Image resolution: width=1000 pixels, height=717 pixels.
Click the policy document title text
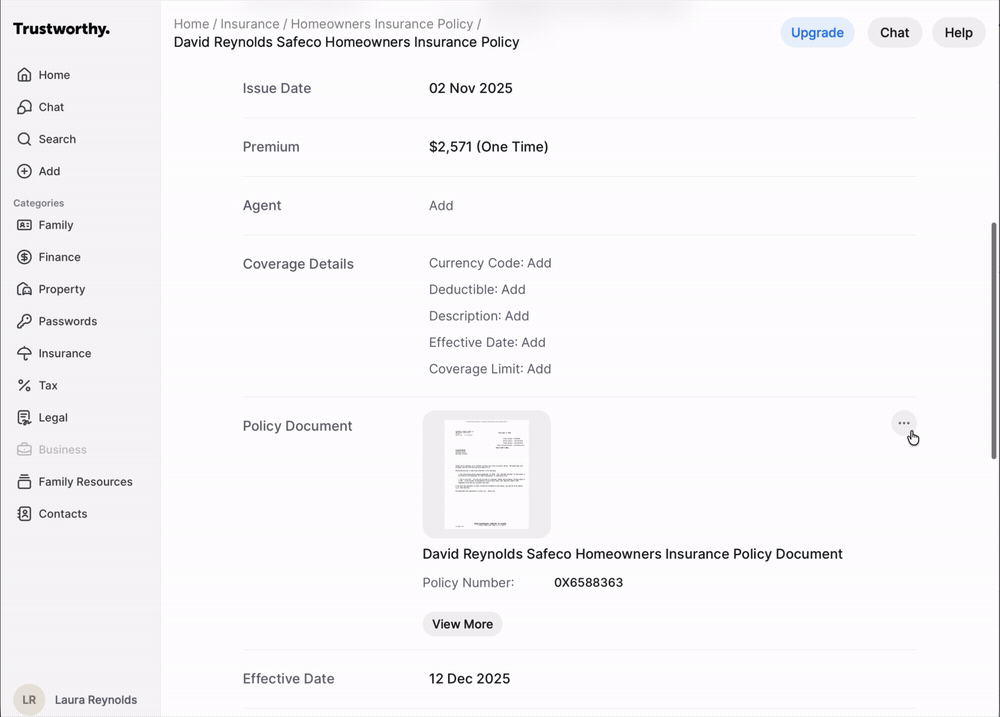(633, 554)
